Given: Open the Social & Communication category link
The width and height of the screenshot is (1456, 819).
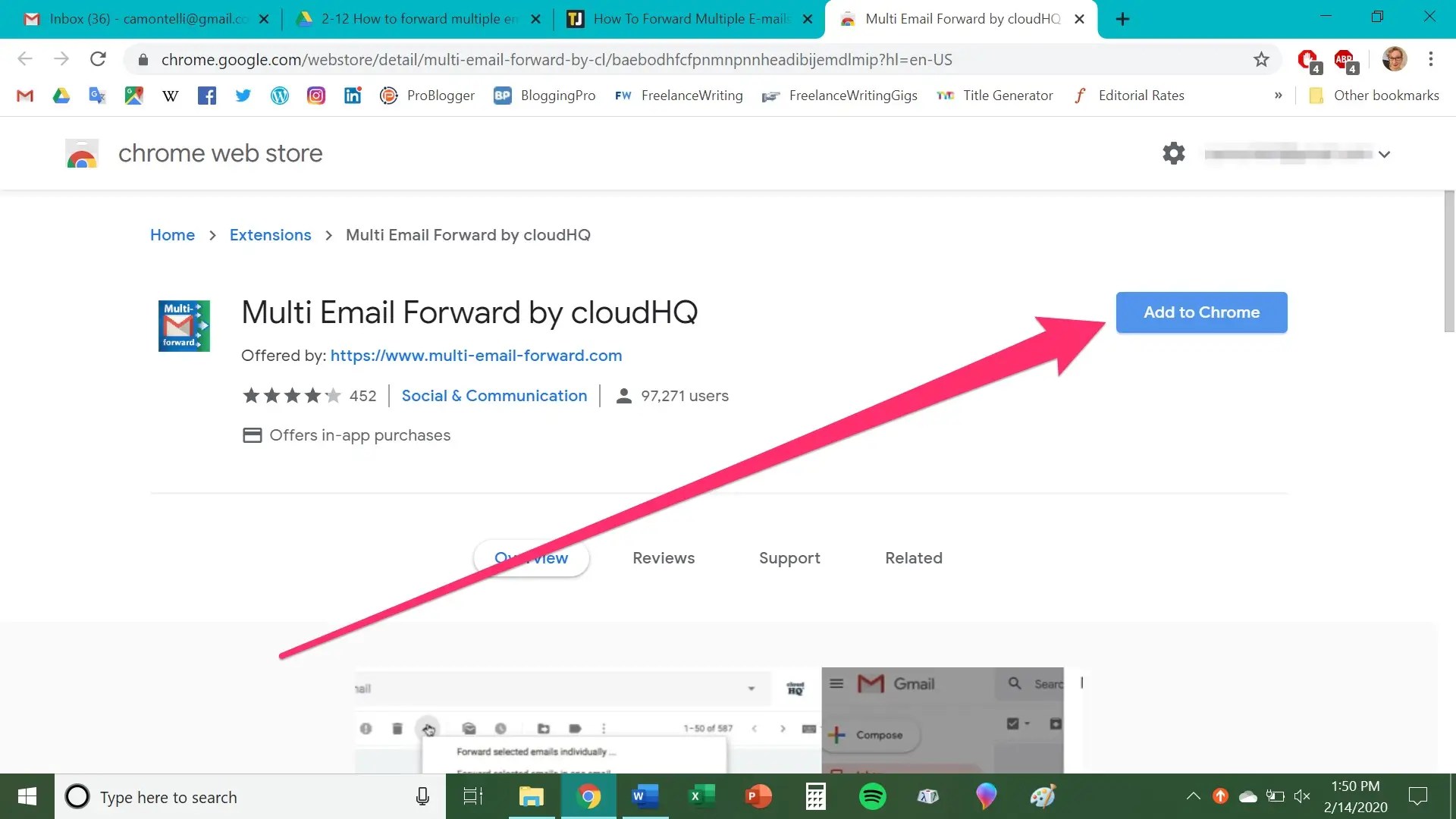Looking at the screenshot, I should 494,396.
